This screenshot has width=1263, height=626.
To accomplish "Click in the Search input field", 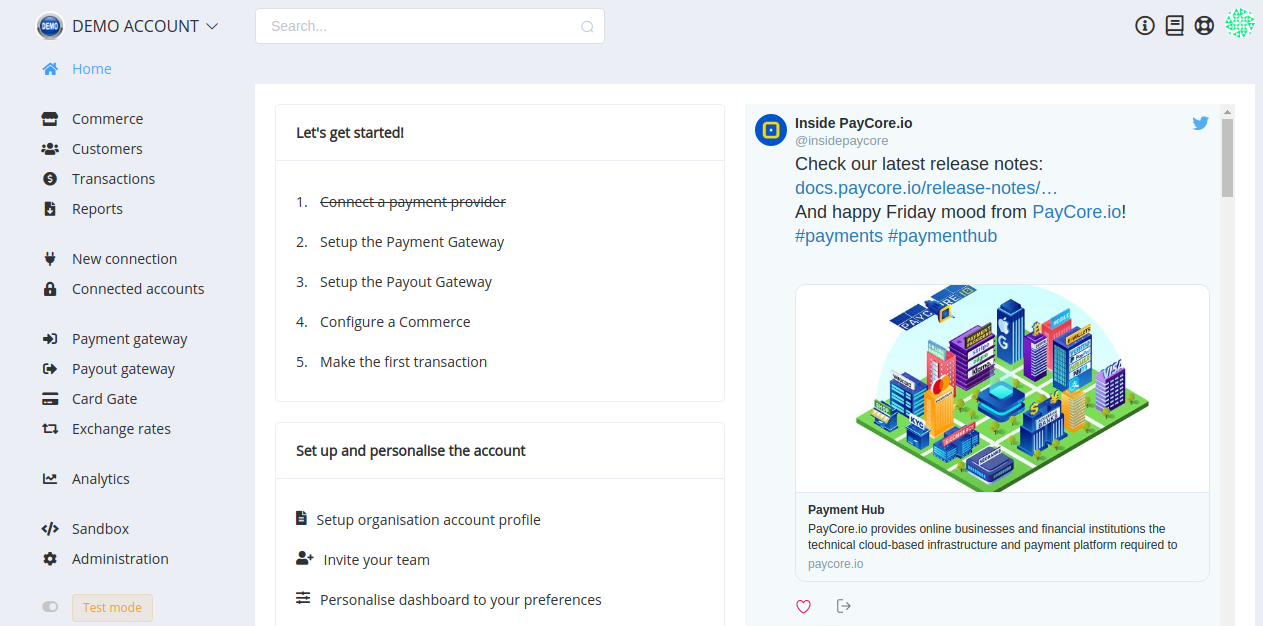I will (x=430, y=26).
